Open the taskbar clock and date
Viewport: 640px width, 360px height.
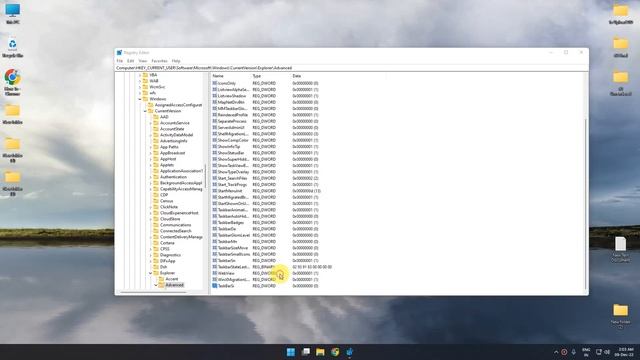(x=625, y=352)
